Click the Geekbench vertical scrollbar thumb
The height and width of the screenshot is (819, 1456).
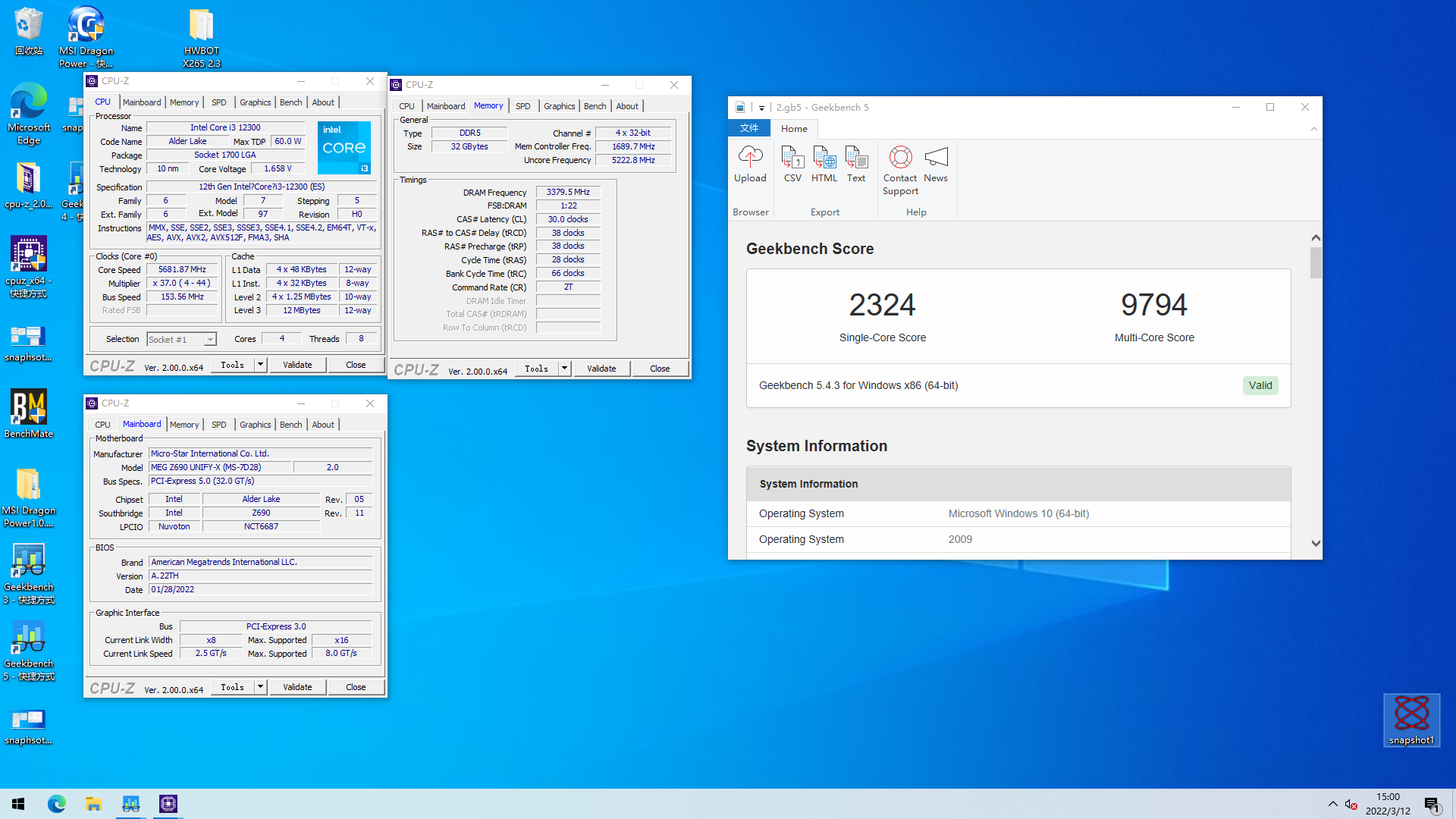coord(1316,263)
